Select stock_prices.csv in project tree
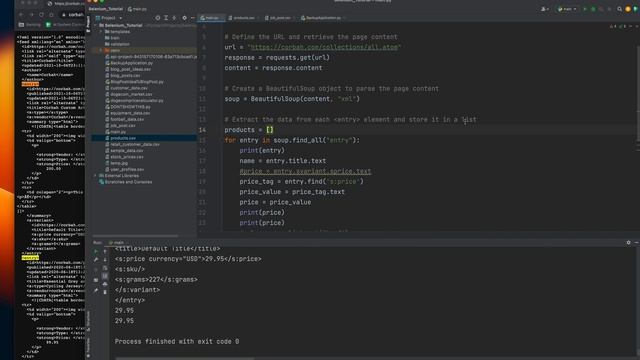640x360 pixels. pyautogui.click(x=124, y=157)
